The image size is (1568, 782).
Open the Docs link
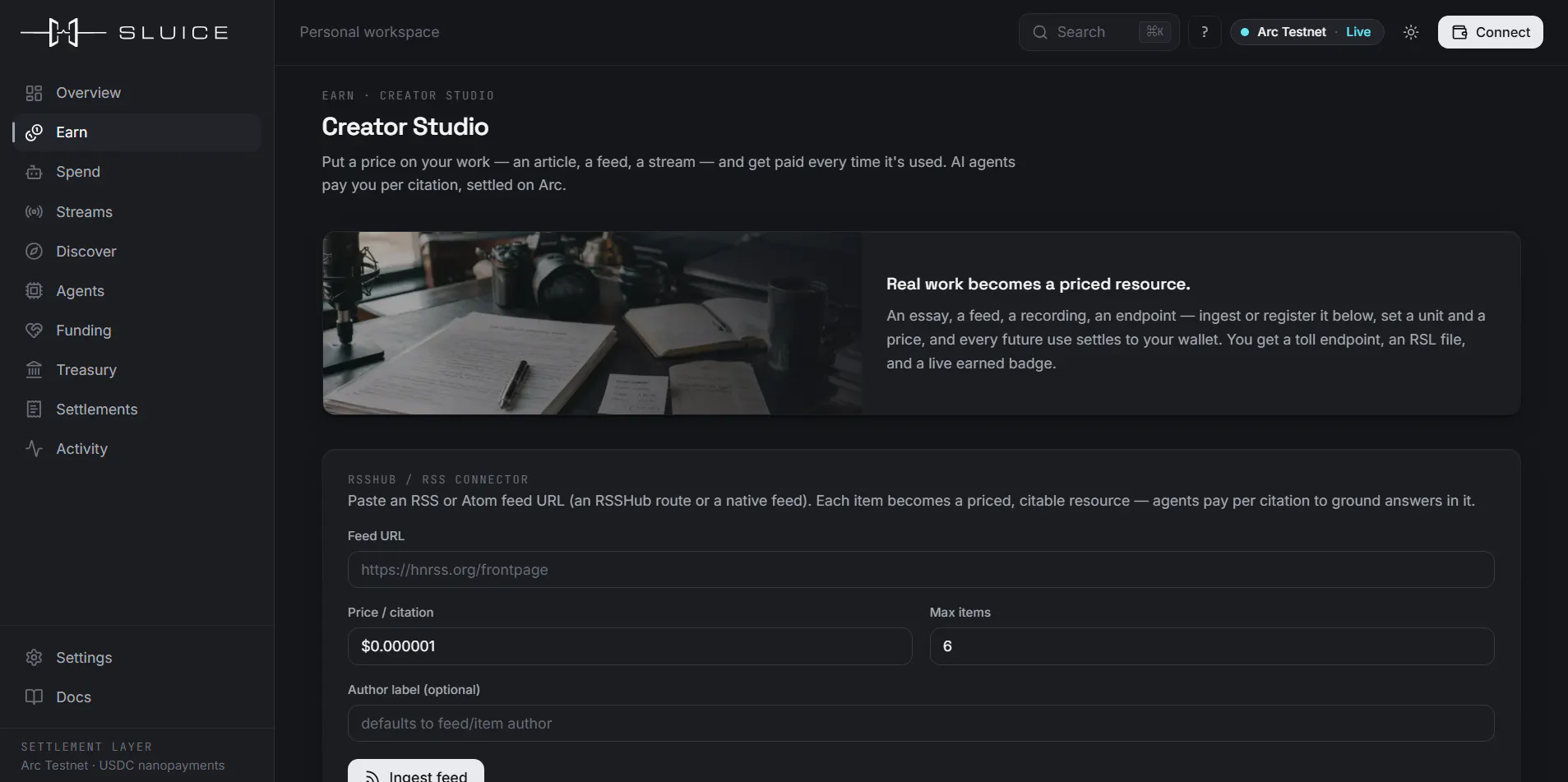(137, 697)
